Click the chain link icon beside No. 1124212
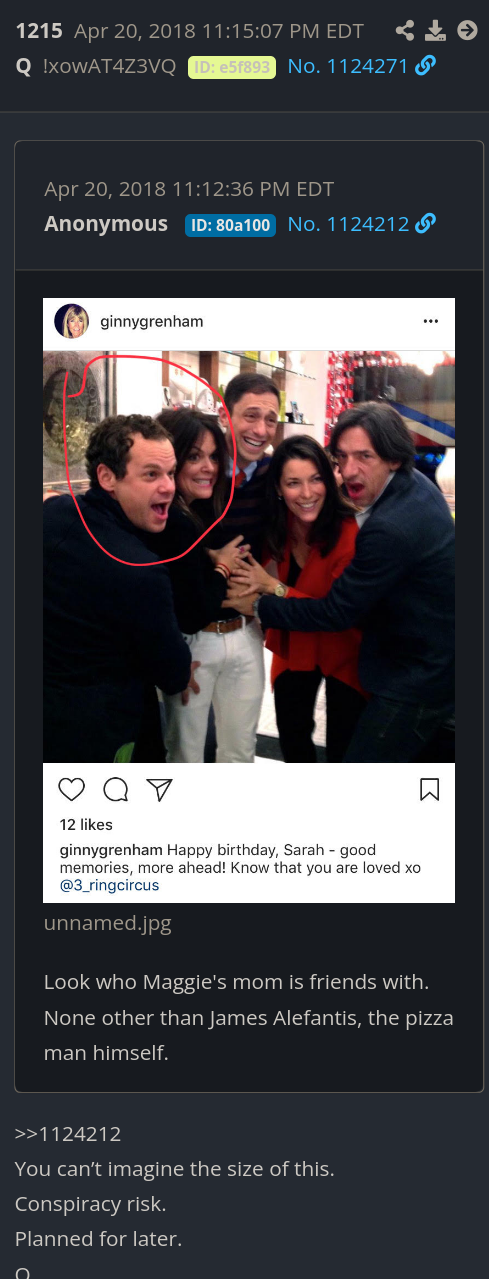The width and height of the screenshot is (489, 1279). coord(425,224)
